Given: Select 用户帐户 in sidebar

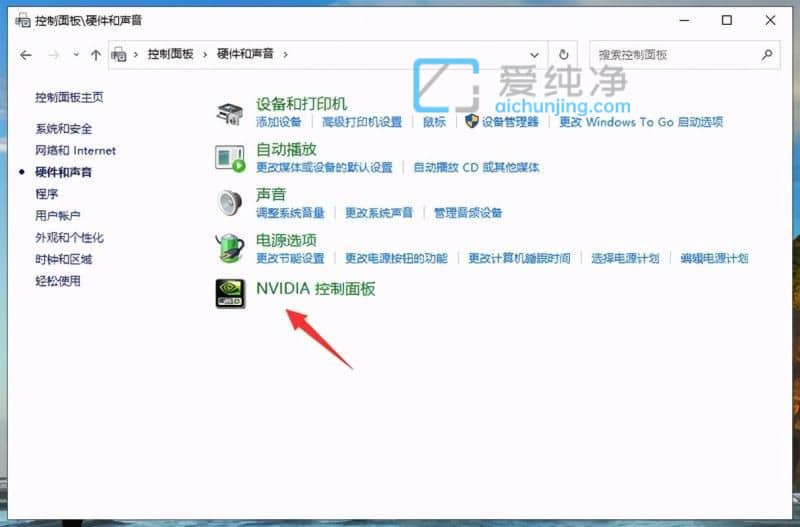Looking at the screenshot, I should 58,216.
